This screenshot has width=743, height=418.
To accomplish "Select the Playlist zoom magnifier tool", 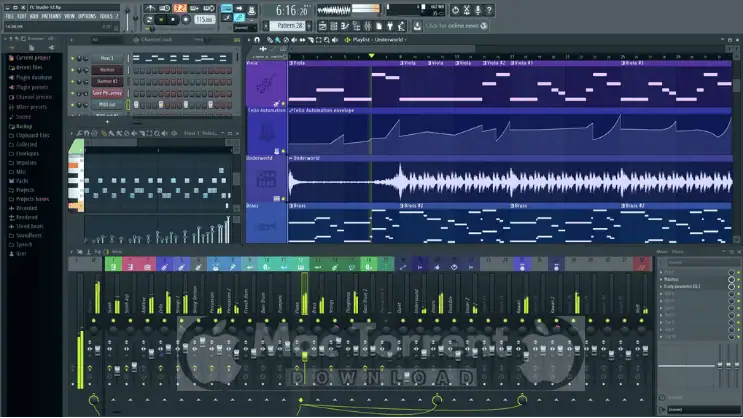I will coord(326,40).
